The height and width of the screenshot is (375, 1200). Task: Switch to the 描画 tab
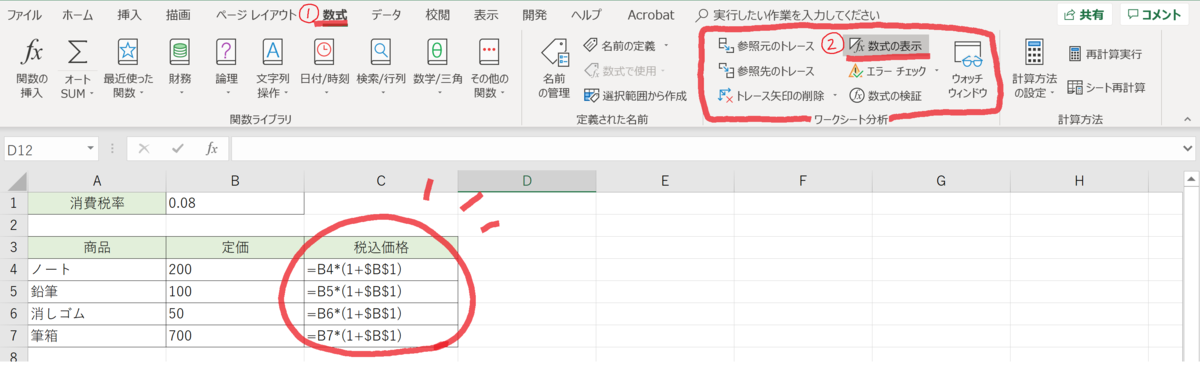click(x=179, y=15)
